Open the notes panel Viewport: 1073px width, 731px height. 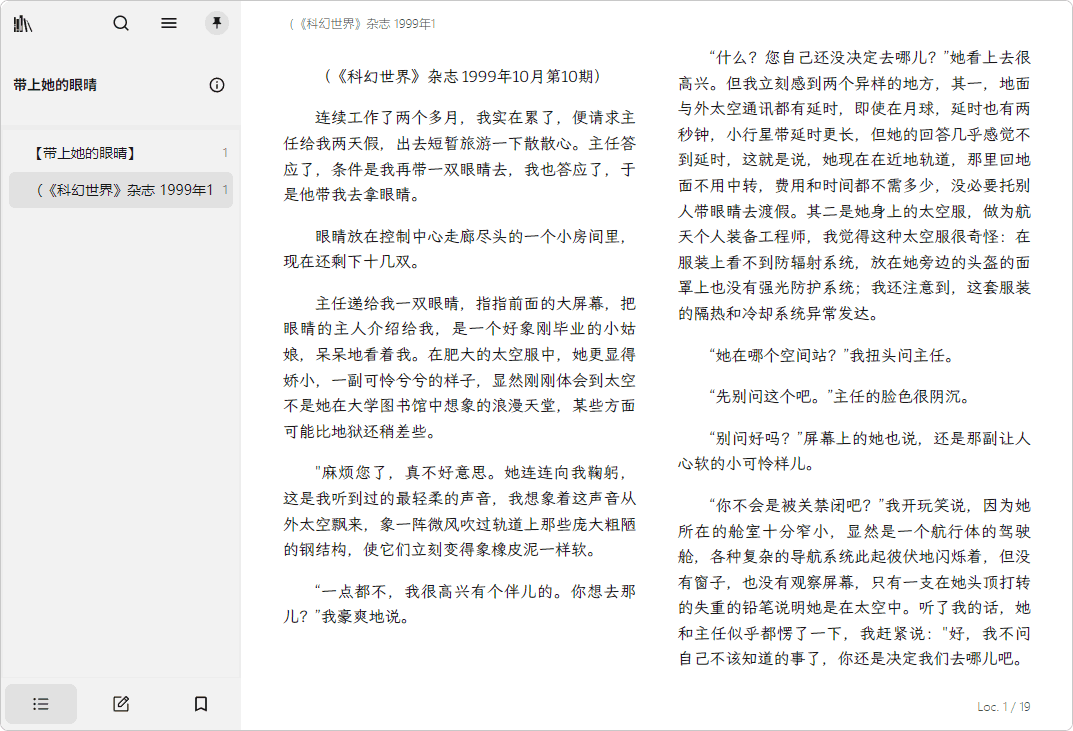[x=120, y=704]
